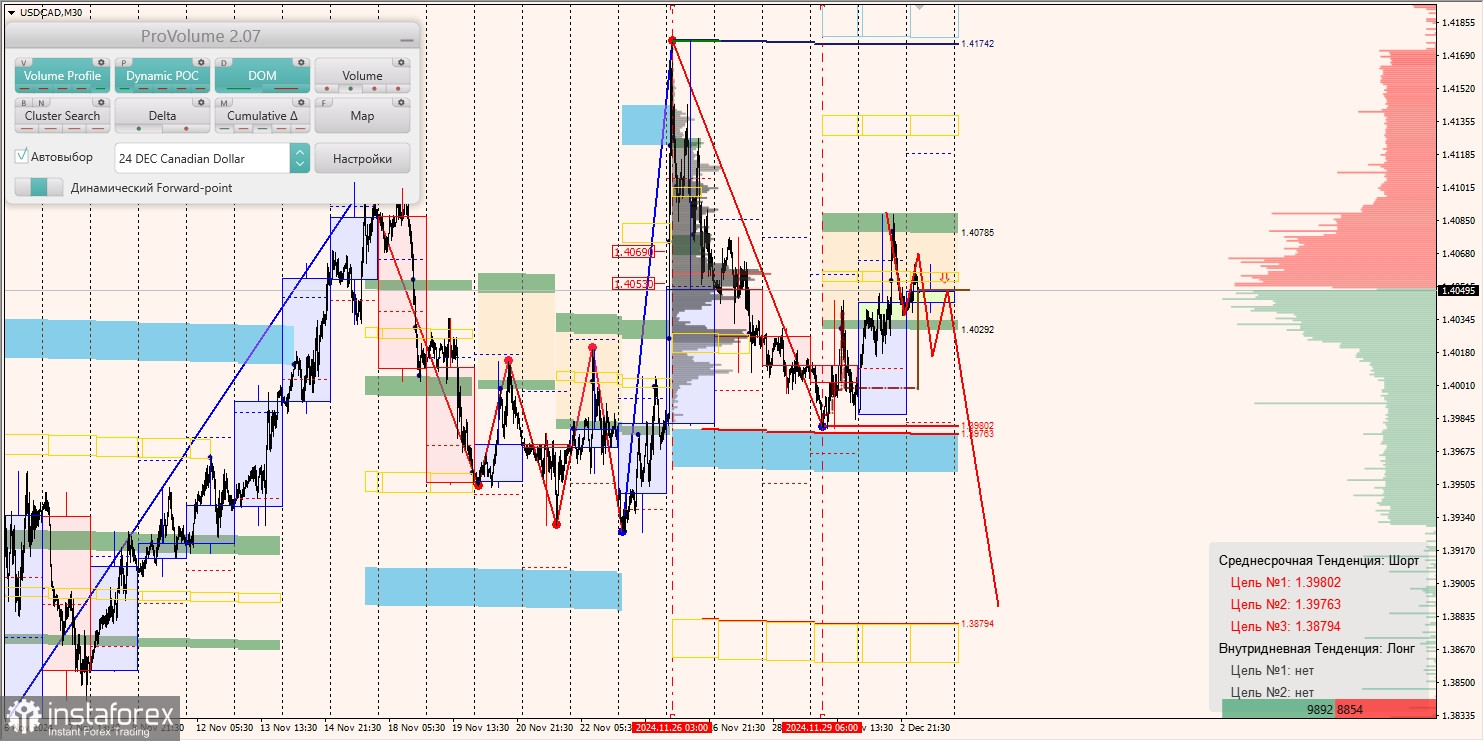Open the Настройки settings button
This screenshot has height=741, width=1484.
tap(362, 158)
